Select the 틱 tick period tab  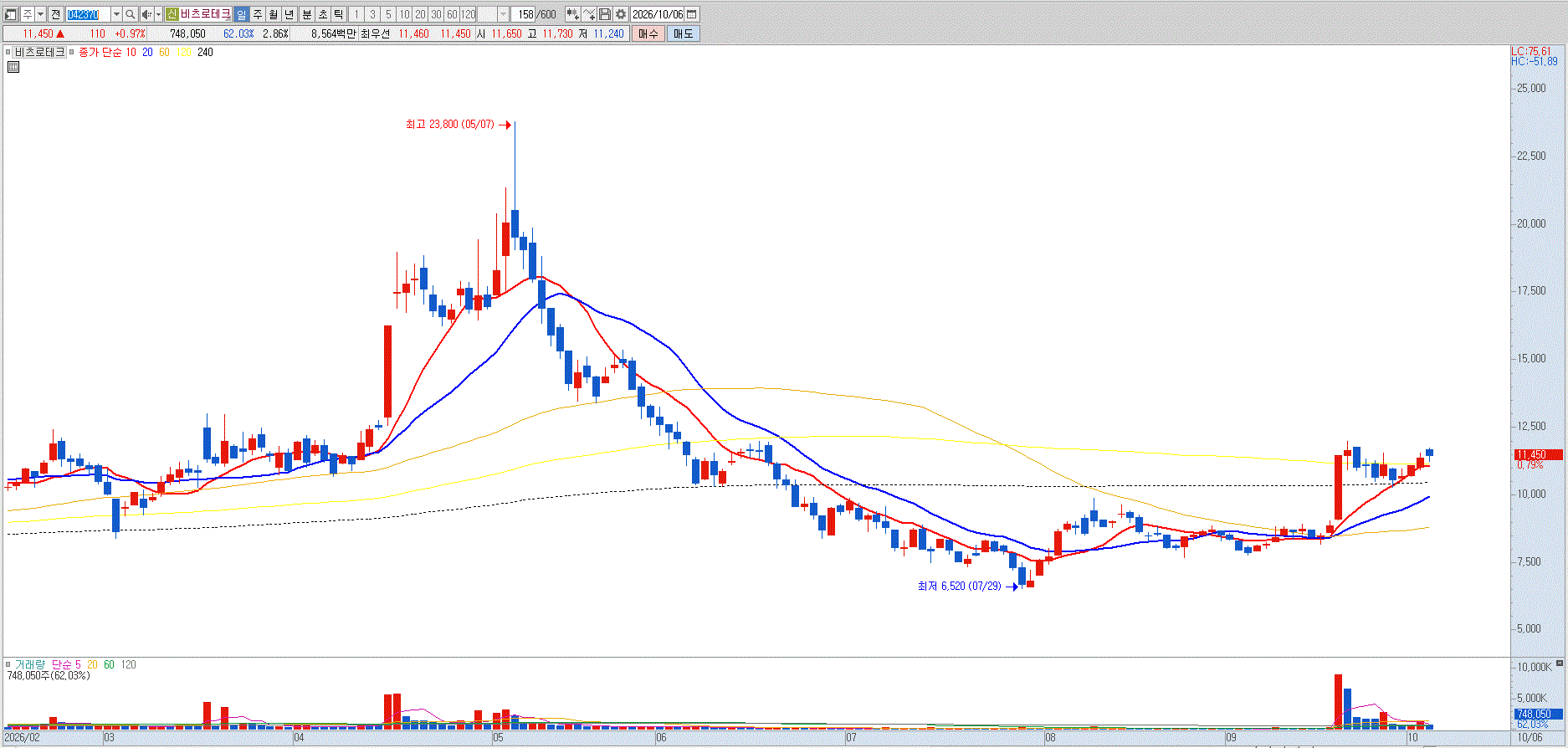[x=339, y=14]
